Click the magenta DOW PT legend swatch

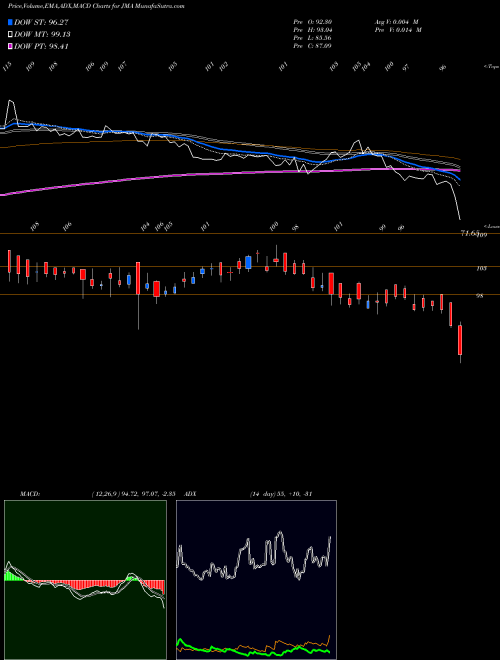point(10,46)
